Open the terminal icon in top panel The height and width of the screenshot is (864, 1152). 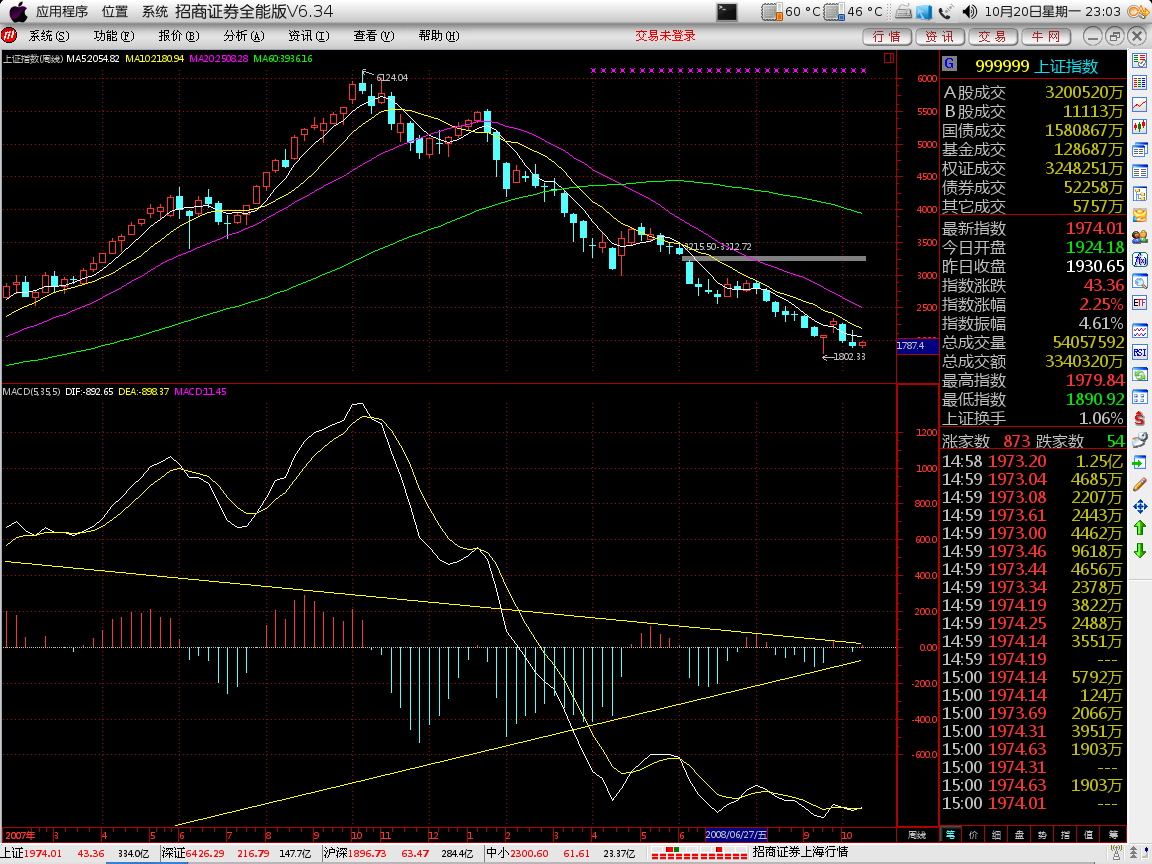[727, 12]
